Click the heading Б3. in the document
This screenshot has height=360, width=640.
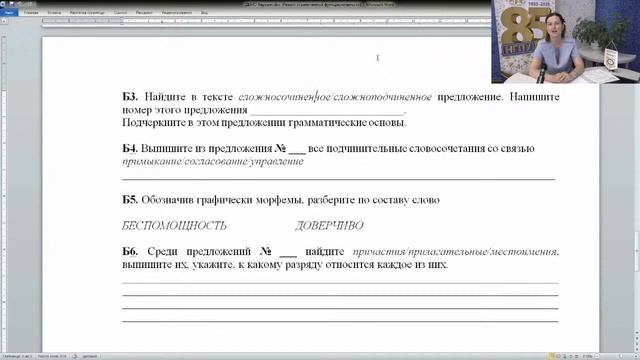click(x=130, y=97)
